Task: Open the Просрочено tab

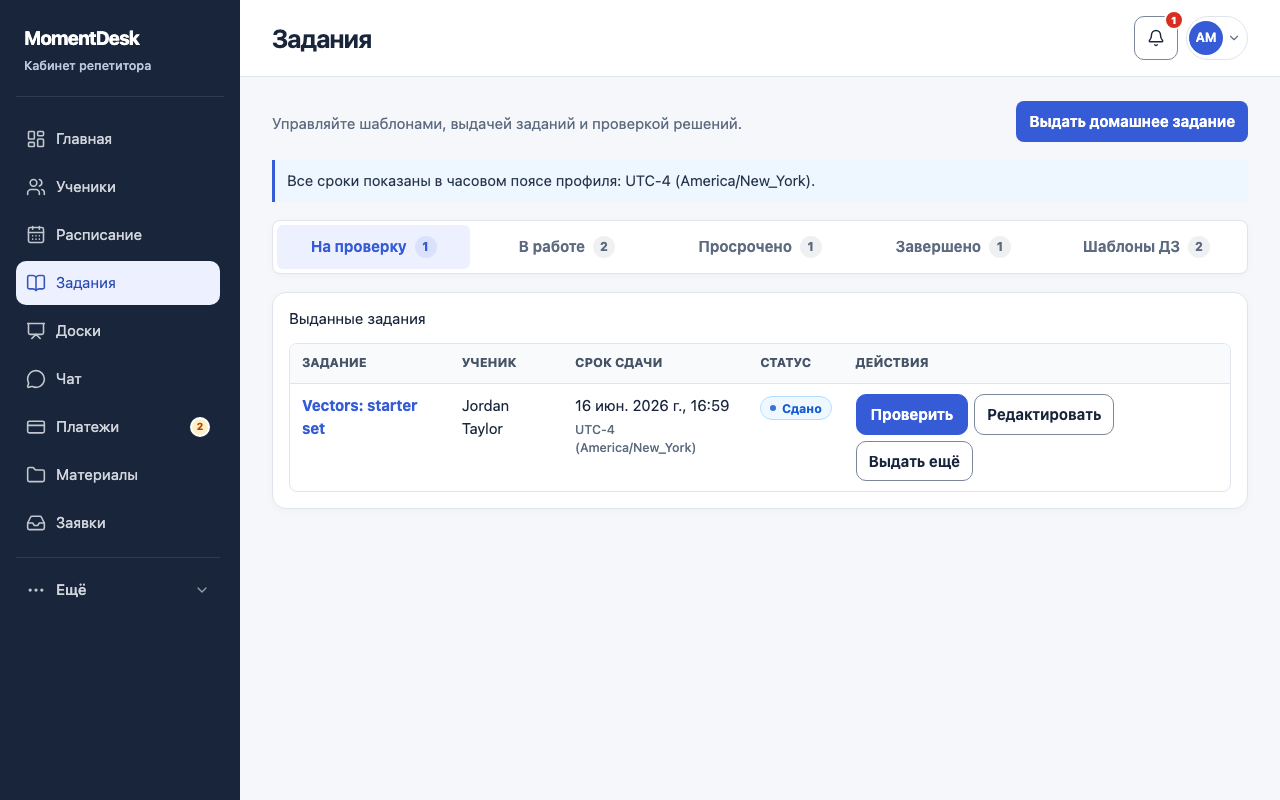Action: point(759,247)
